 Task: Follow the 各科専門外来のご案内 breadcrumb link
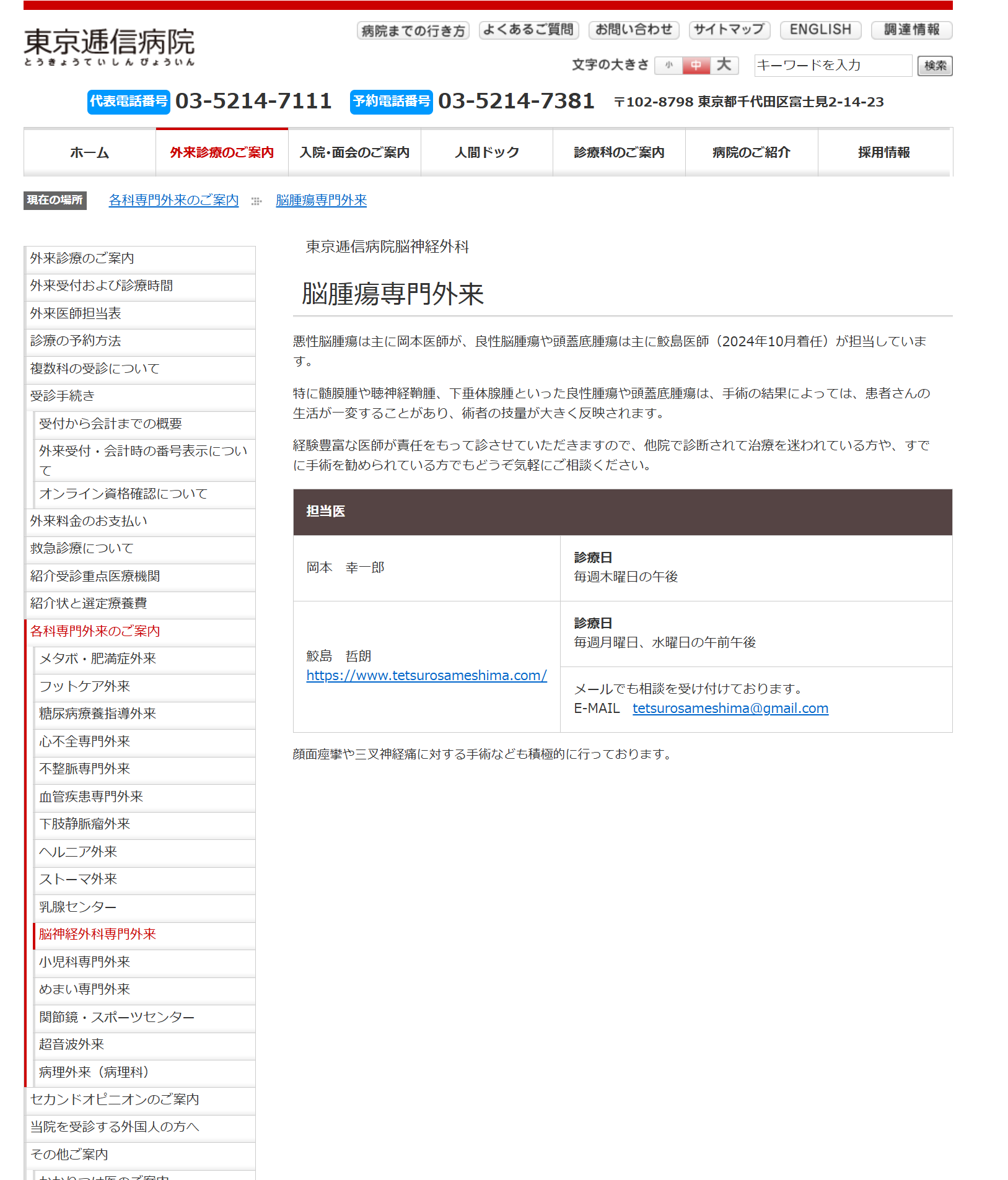[173, 200]
